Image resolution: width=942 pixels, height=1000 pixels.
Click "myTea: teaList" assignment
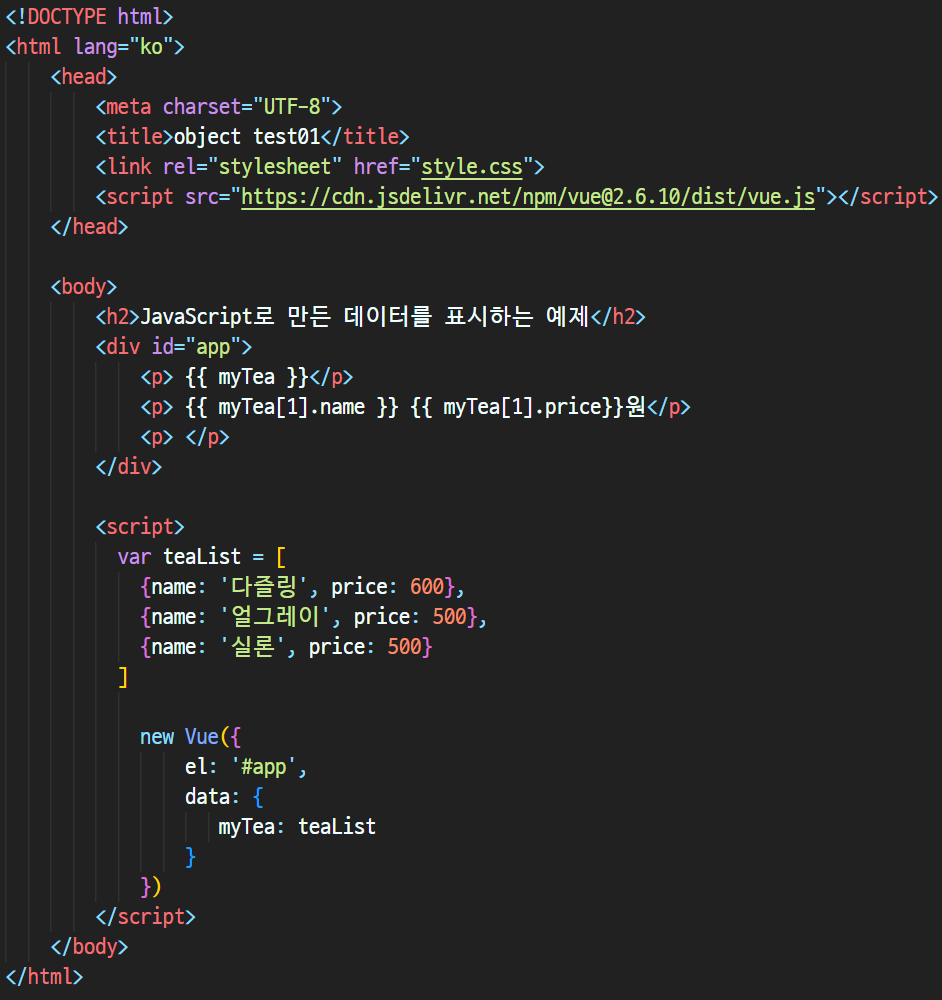297,827
